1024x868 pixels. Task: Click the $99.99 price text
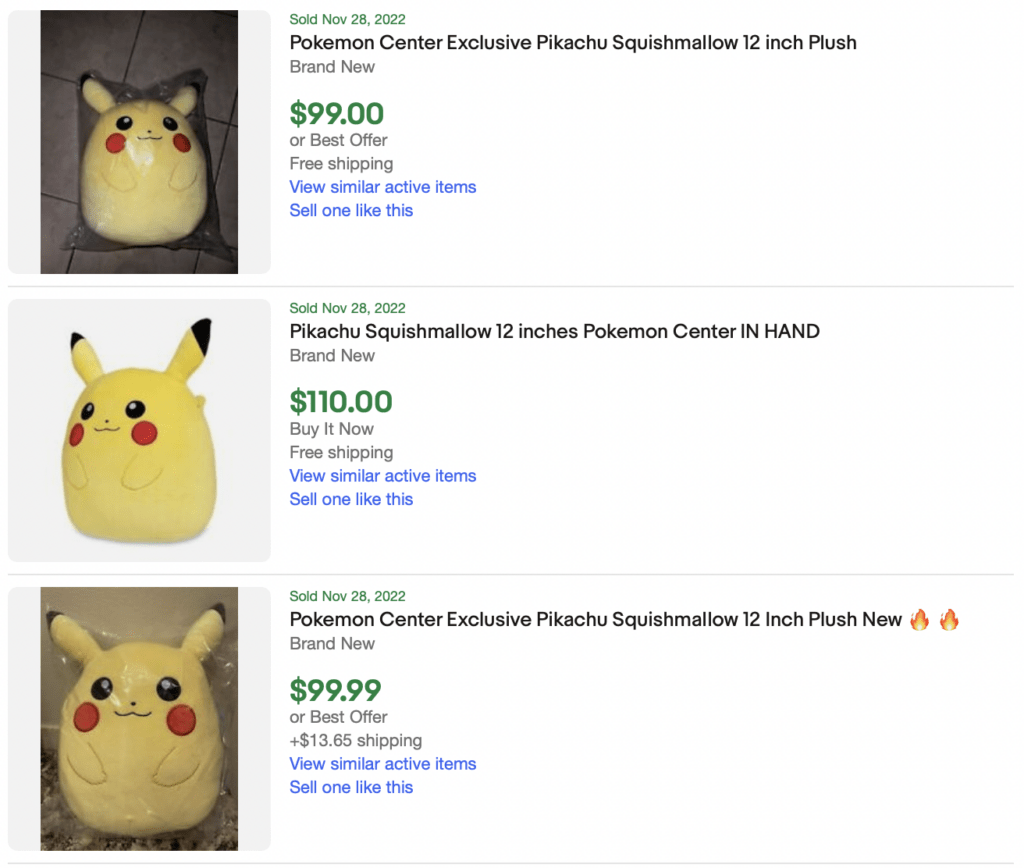(335, 691)
